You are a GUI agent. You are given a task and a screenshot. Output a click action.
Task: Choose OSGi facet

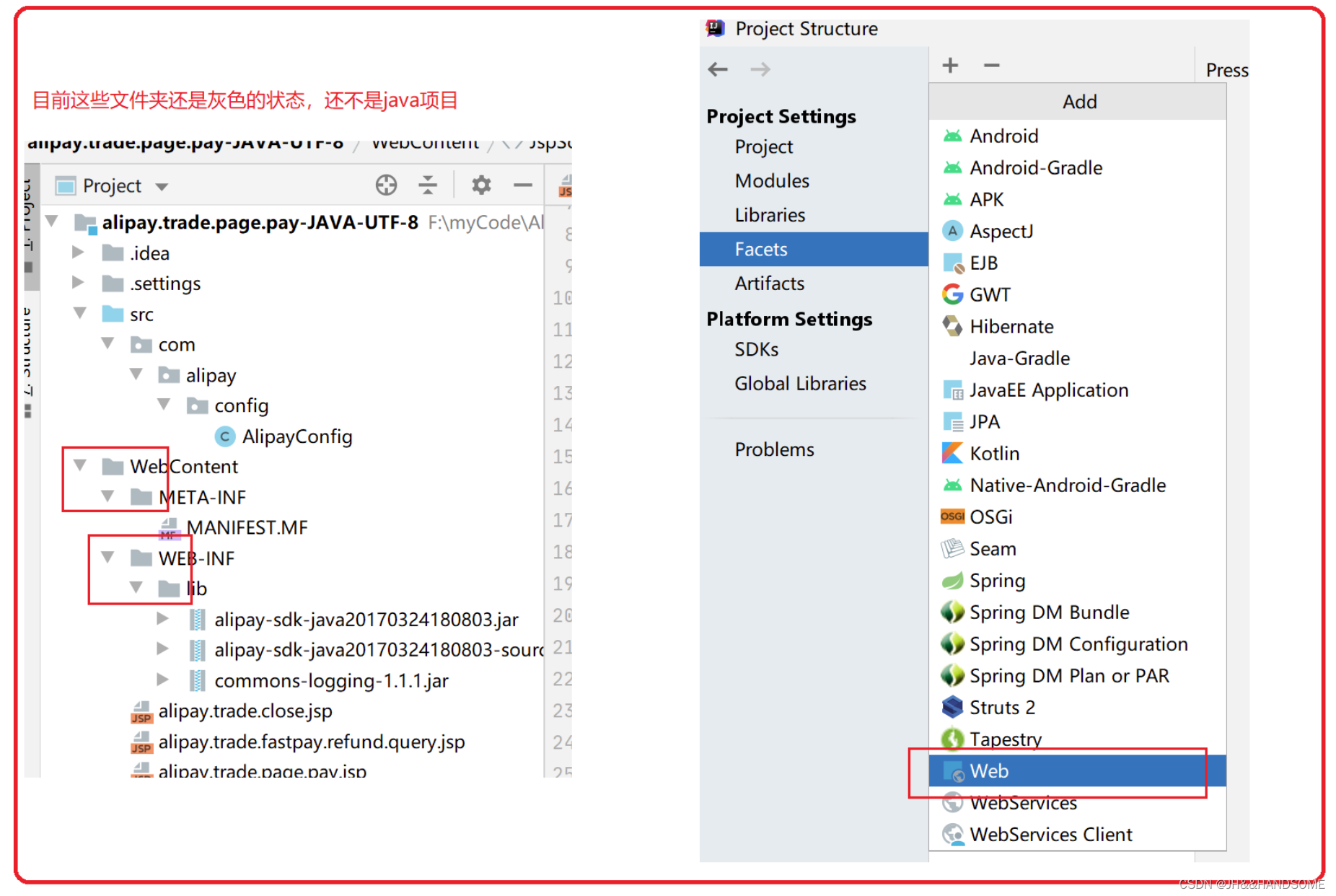click(x=1077, y=517)
